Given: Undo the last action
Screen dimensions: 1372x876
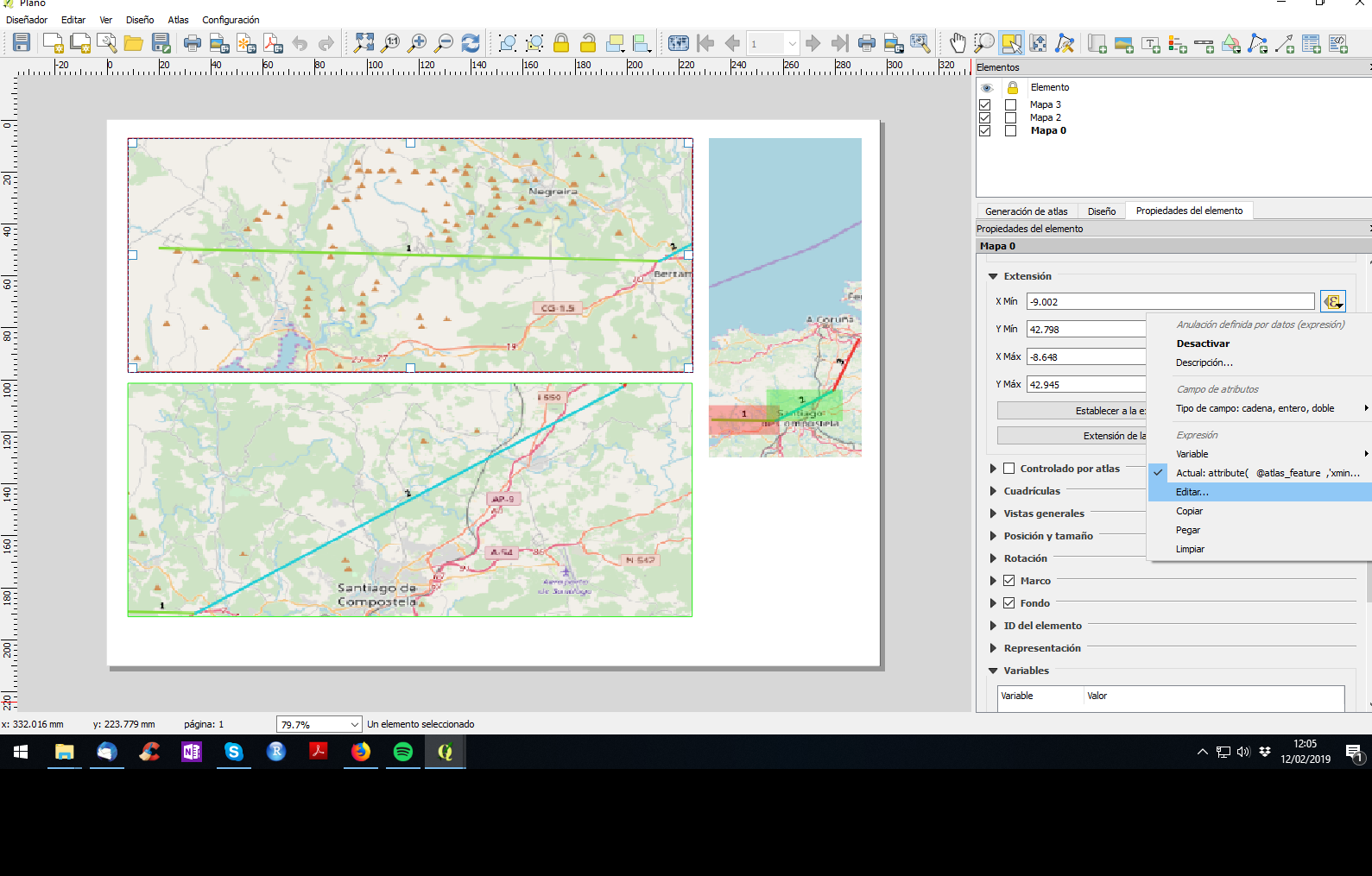Looking at the screenshot, I should point(300,43).
